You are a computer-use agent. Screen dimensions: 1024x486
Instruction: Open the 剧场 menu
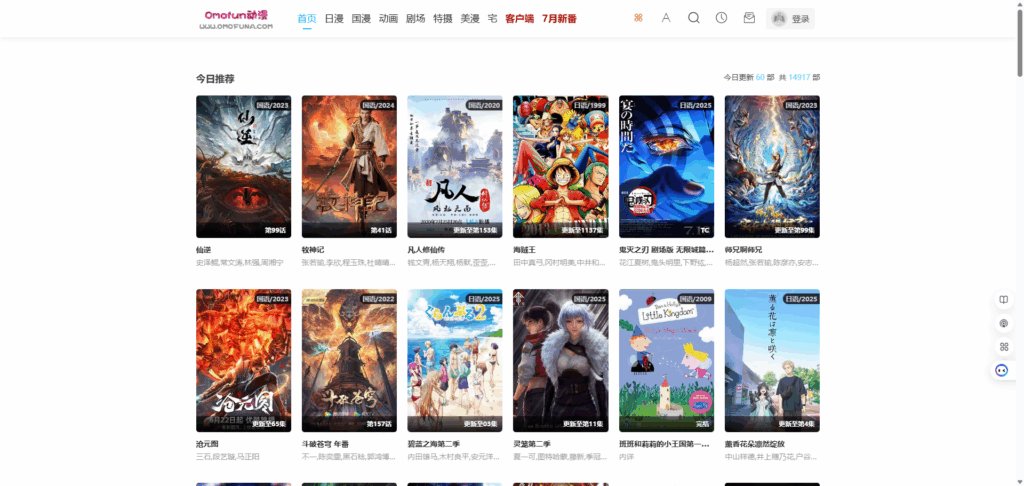point(415,19)
